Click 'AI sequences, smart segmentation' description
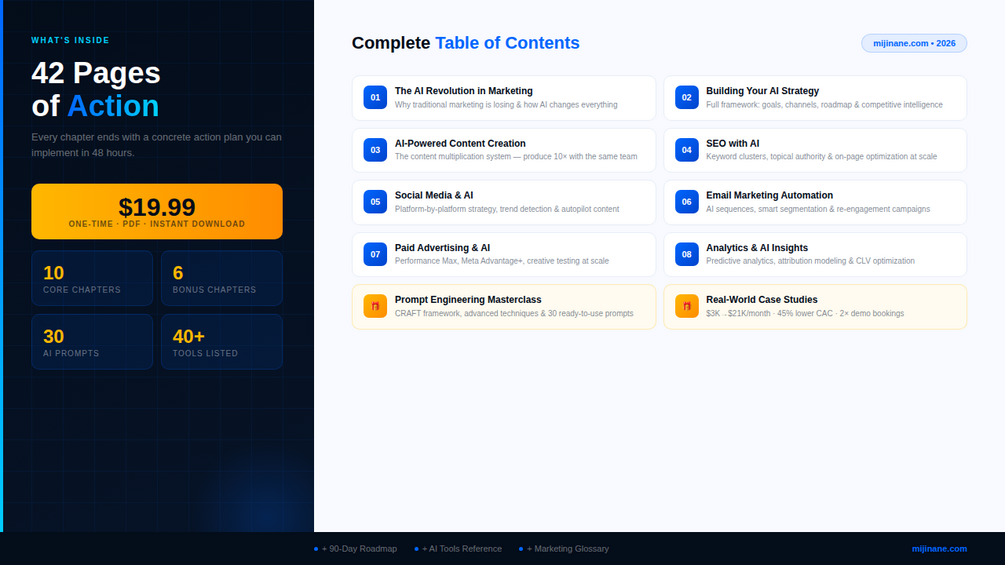 coord(818,209)
